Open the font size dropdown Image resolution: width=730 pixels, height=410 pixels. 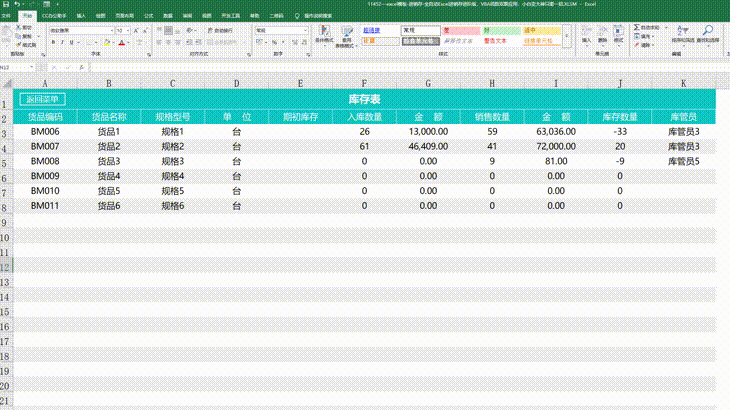tap(128, 31)
